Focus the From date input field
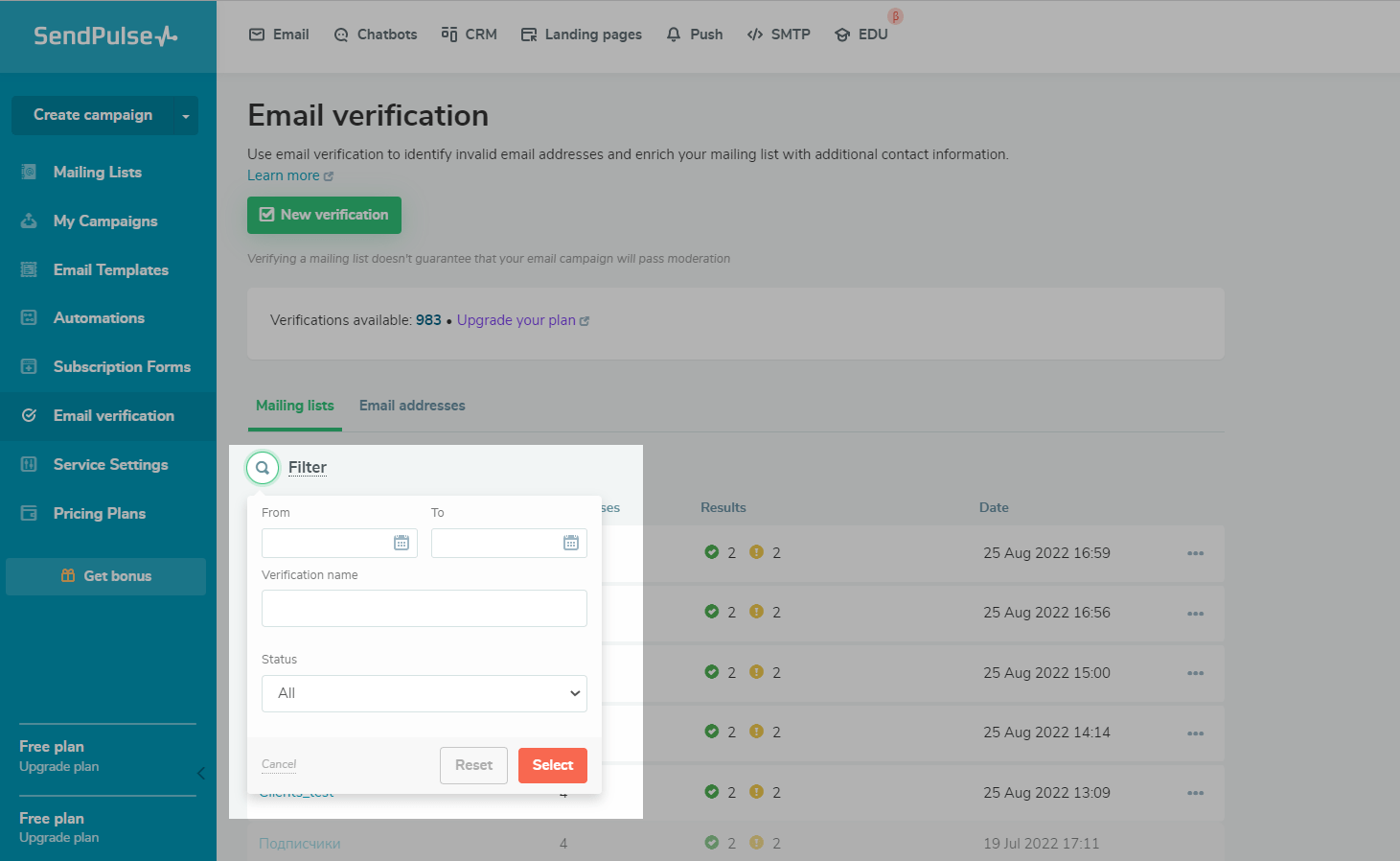This screenshot has width=1400, height=861. click(339, 543)
